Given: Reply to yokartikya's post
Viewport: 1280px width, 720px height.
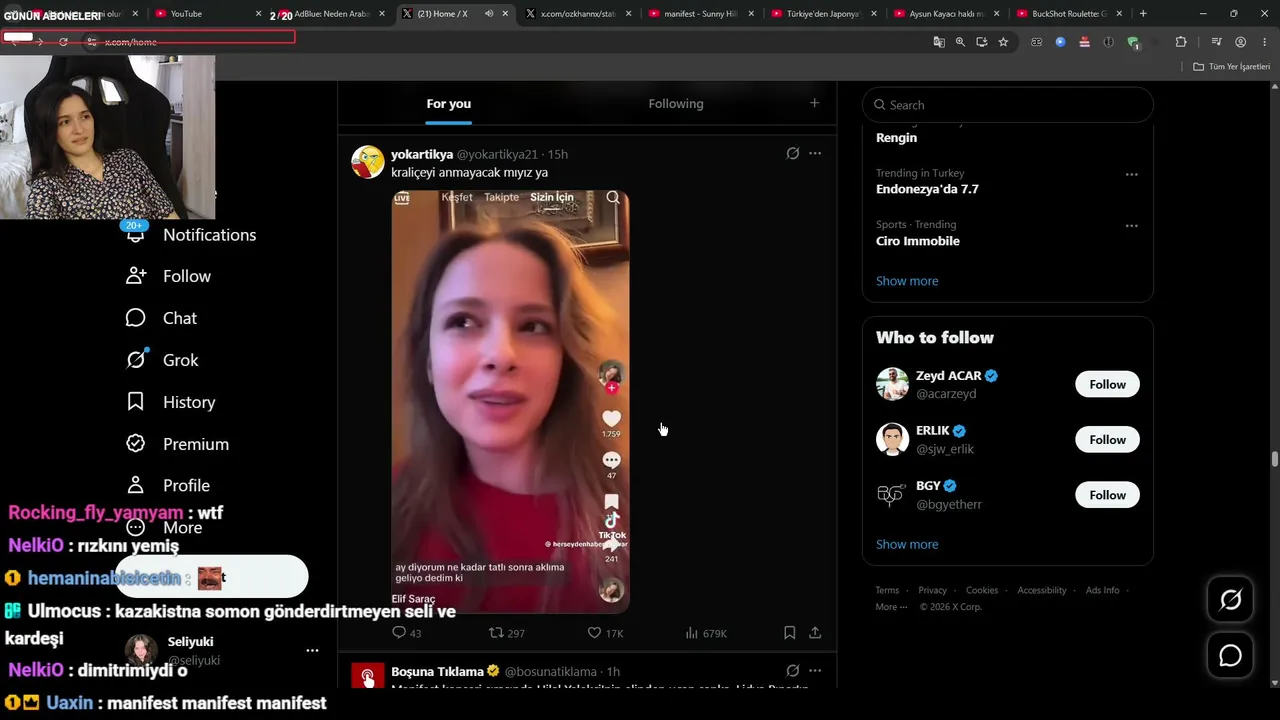Looking at the screenshot, I should click(x=406, y=633).
